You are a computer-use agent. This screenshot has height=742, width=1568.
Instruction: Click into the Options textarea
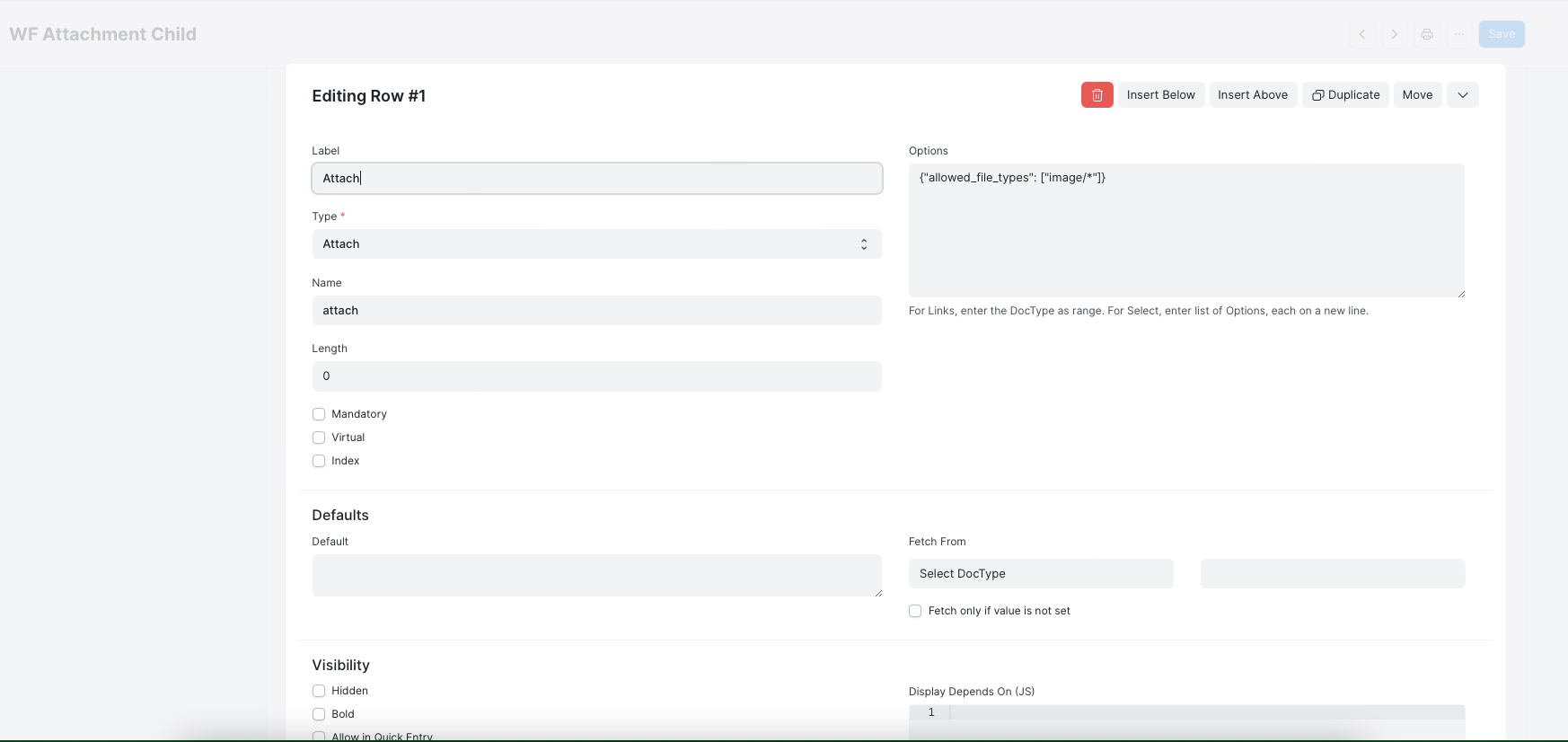(x=1186, y=230)
